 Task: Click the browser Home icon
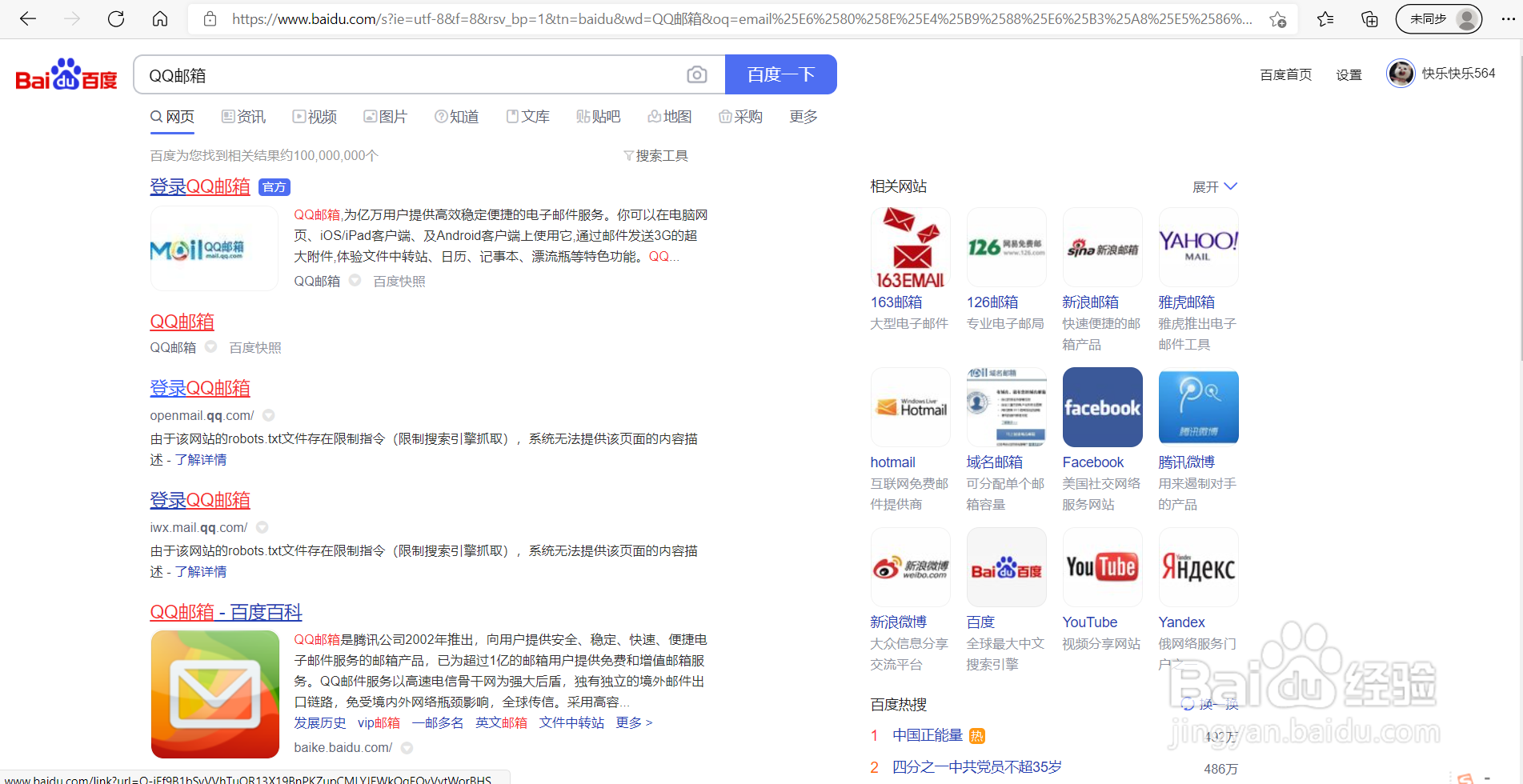(x=160, y=18)
